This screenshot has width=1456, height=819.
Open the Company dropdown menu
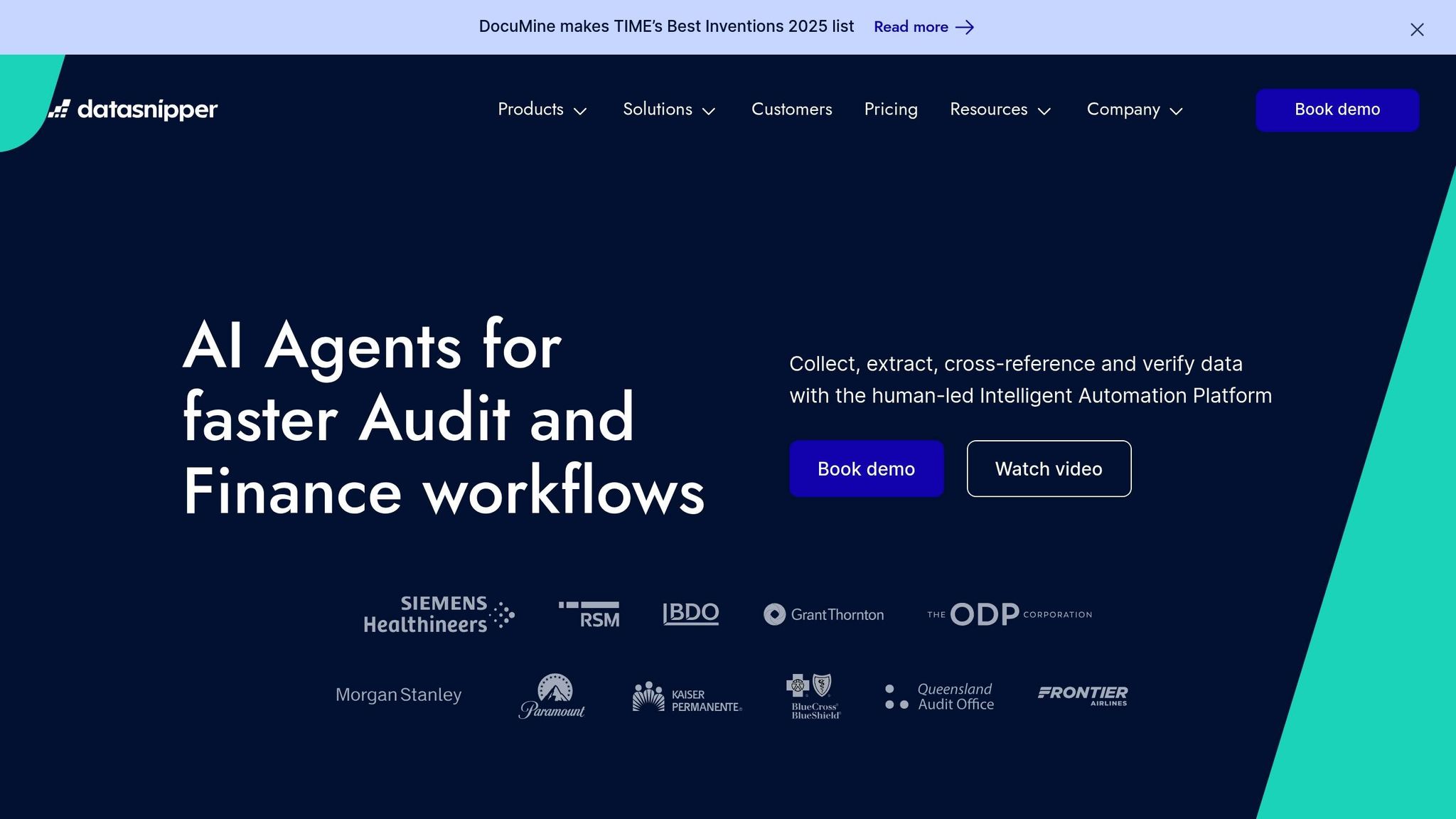click(1134, 109)
